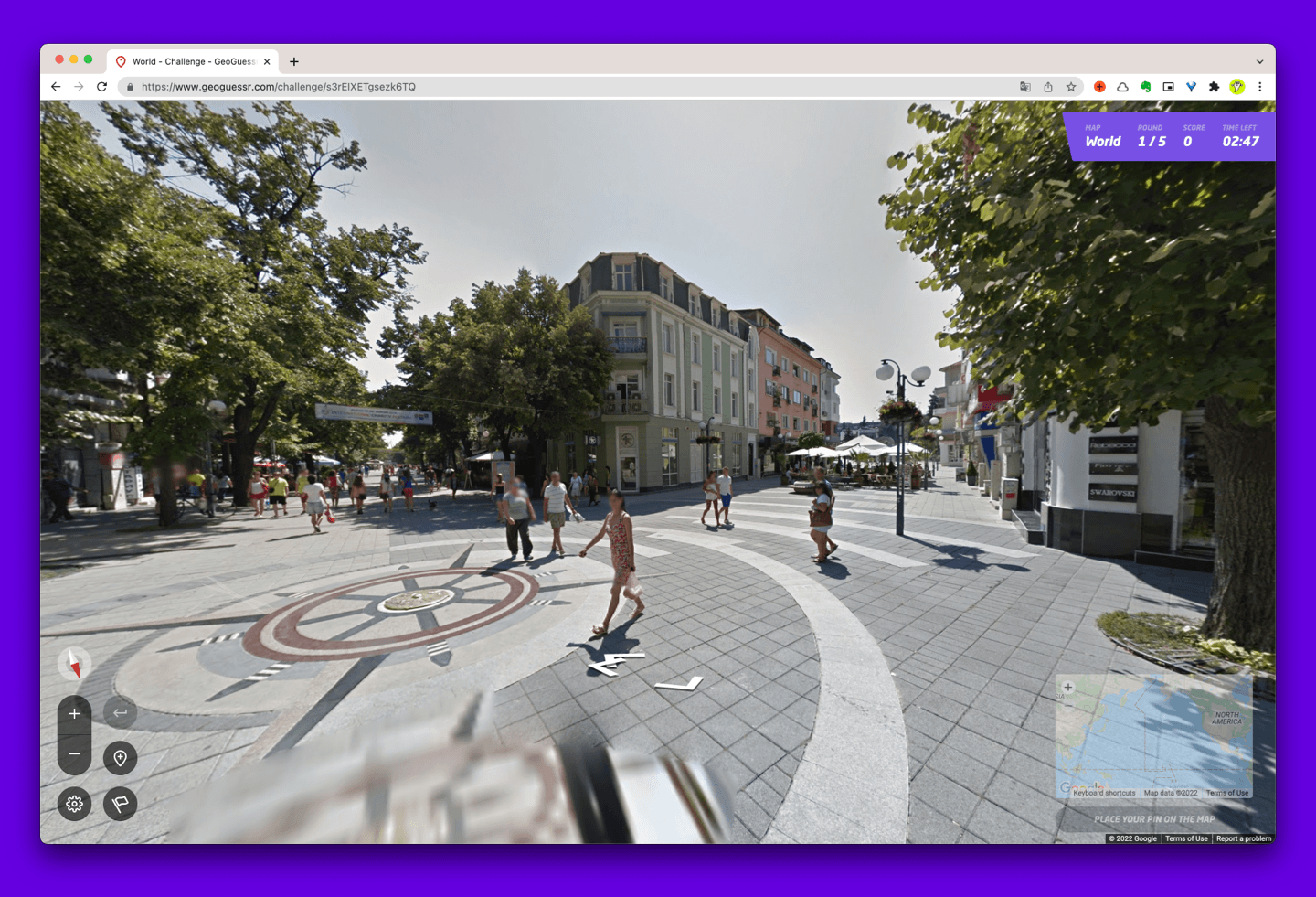Go back to the previous page
Image resolution: width=1316 pixels, height=897 pixels.
click(x=56, y=87)
